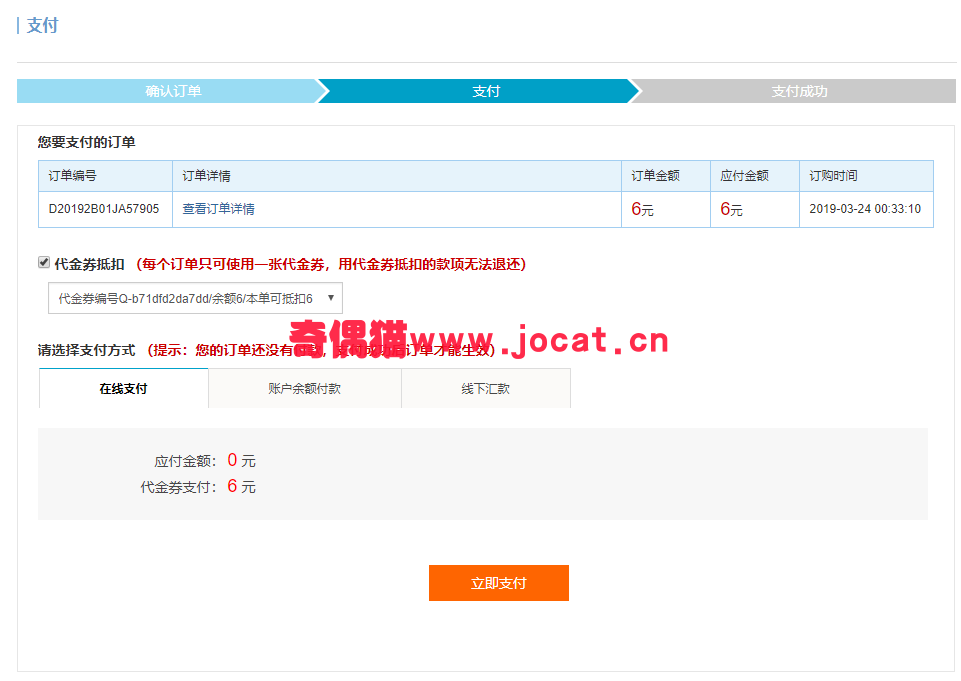This screenshot has height=681, width=961.
Task: Click the 支付成功 progress step
Action: click(x=799, y=91)
